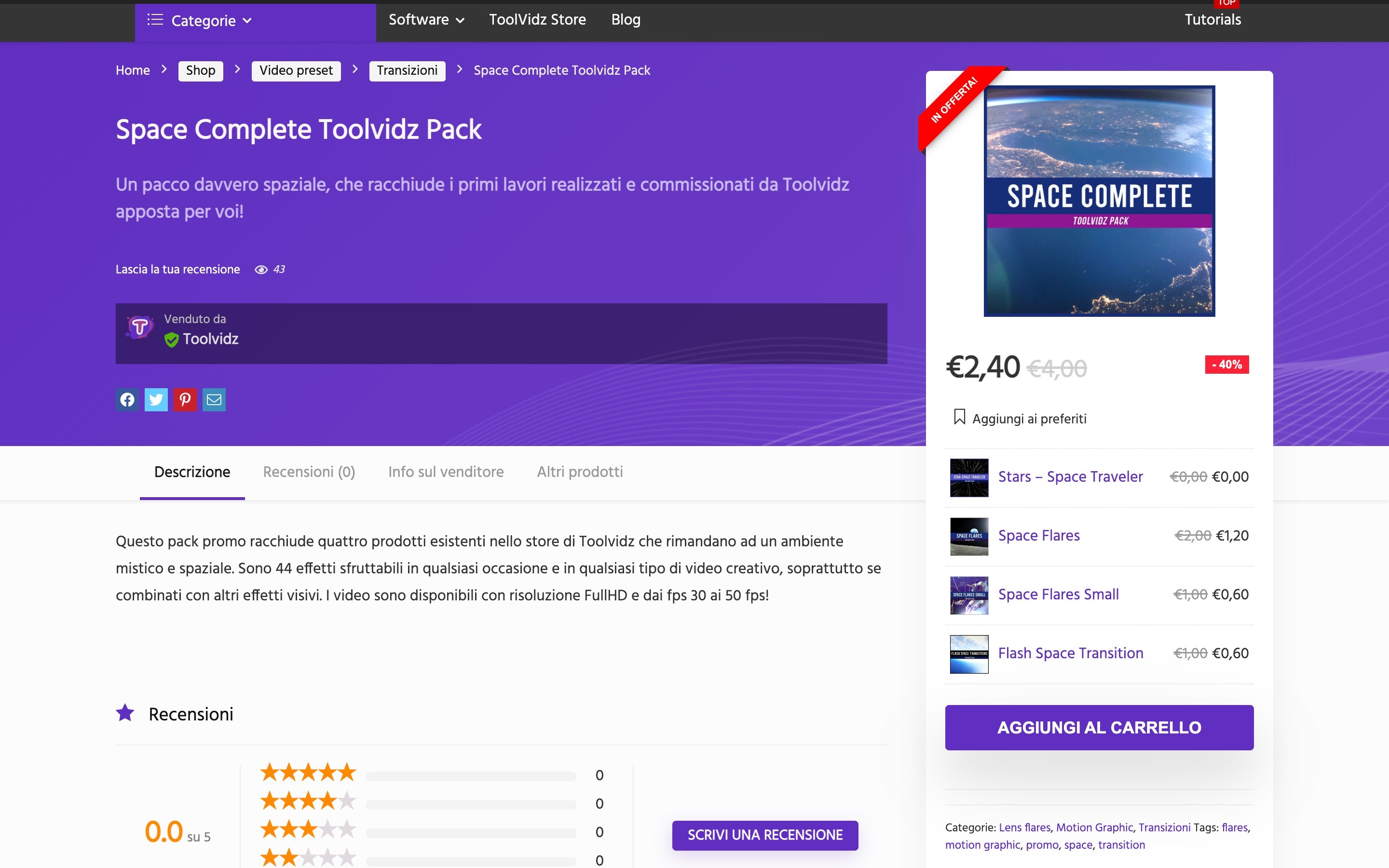
Task: Open the Categorie dropdown menu
Action: (x=256, y=21)
